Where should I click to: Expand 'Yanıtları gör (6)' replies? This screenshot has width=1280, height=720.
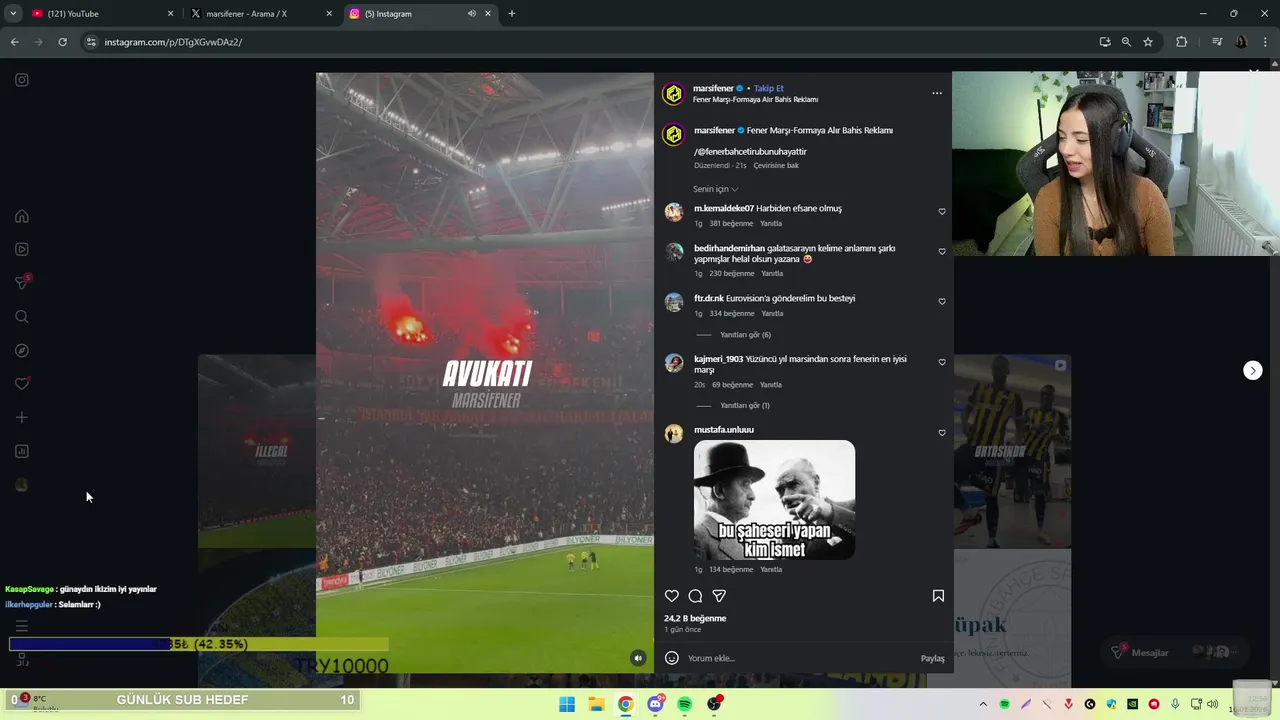point(745,335)
